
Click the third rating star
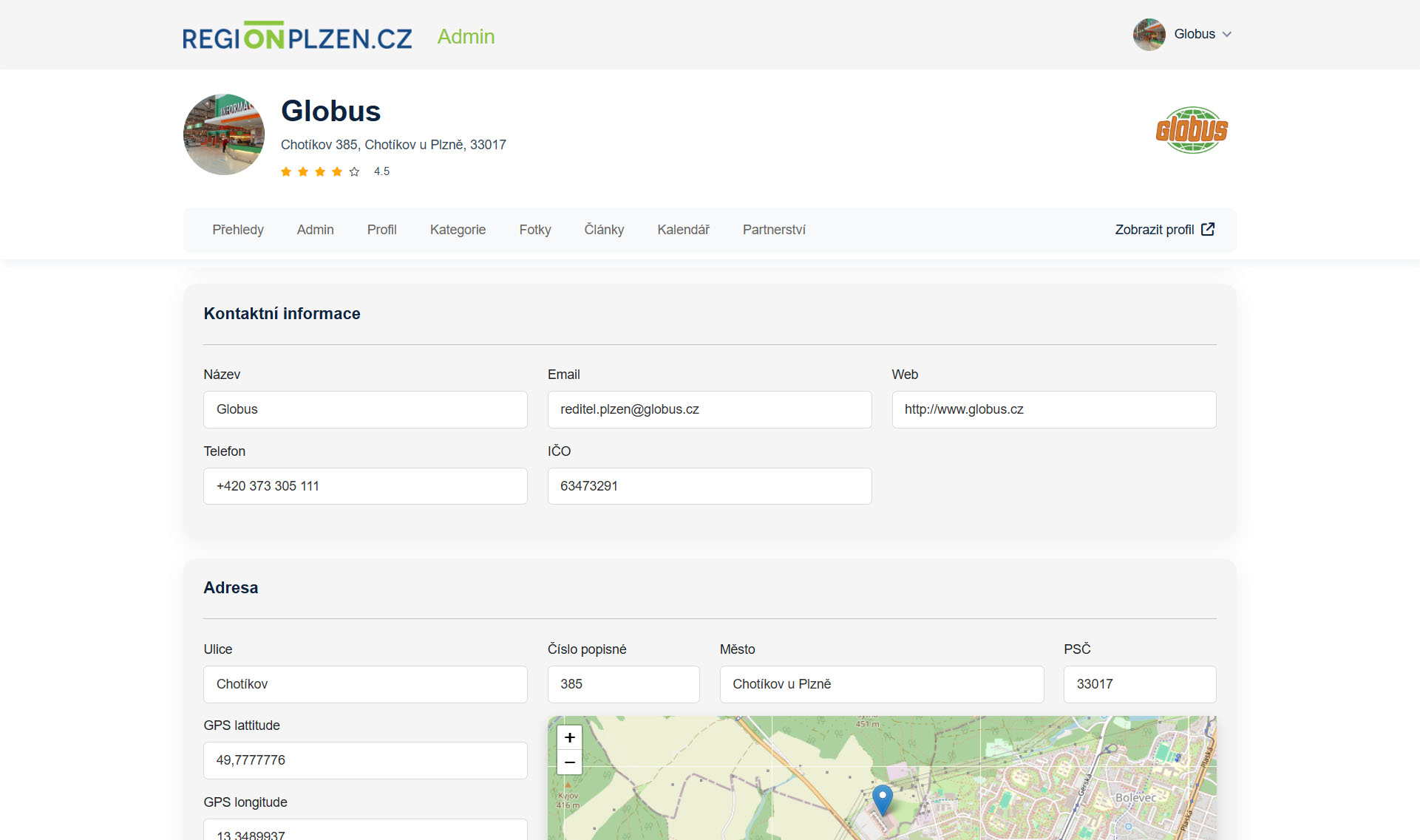(x=320, y=171)
